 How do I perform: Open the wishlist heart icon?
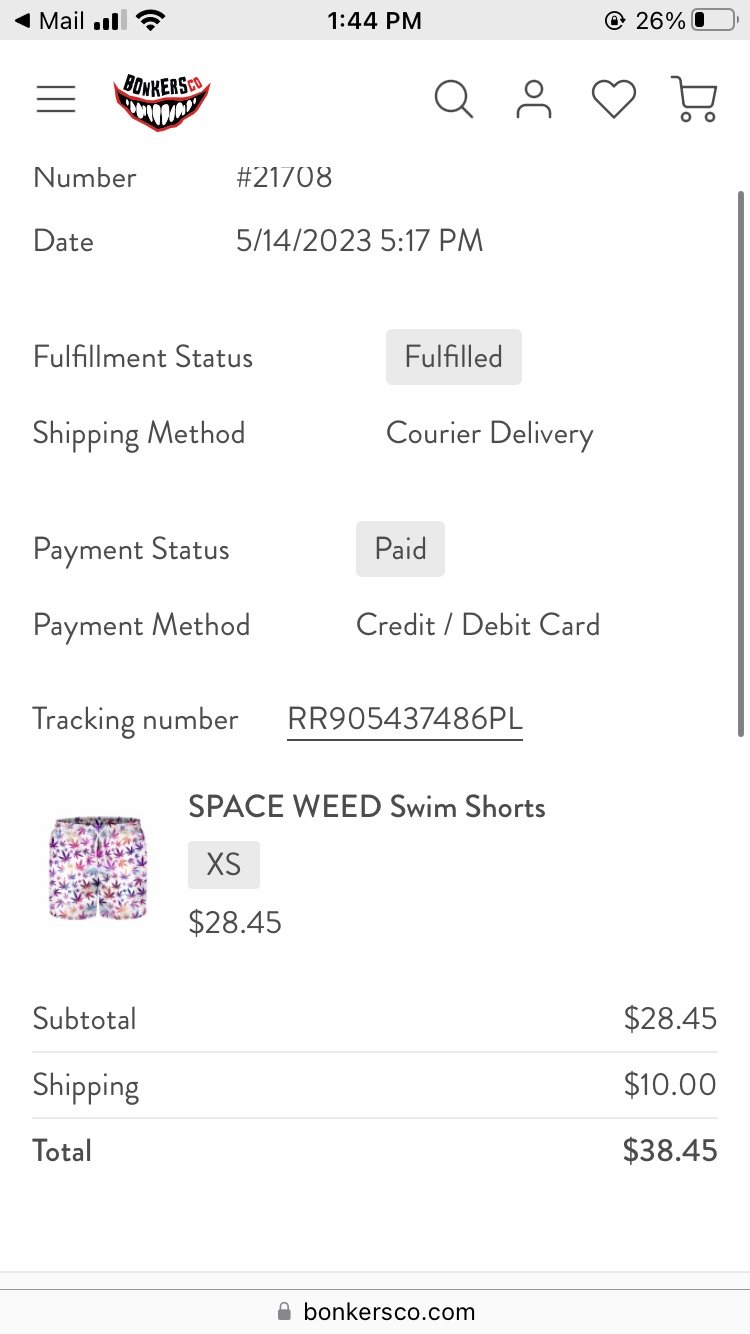click(614, 99)
